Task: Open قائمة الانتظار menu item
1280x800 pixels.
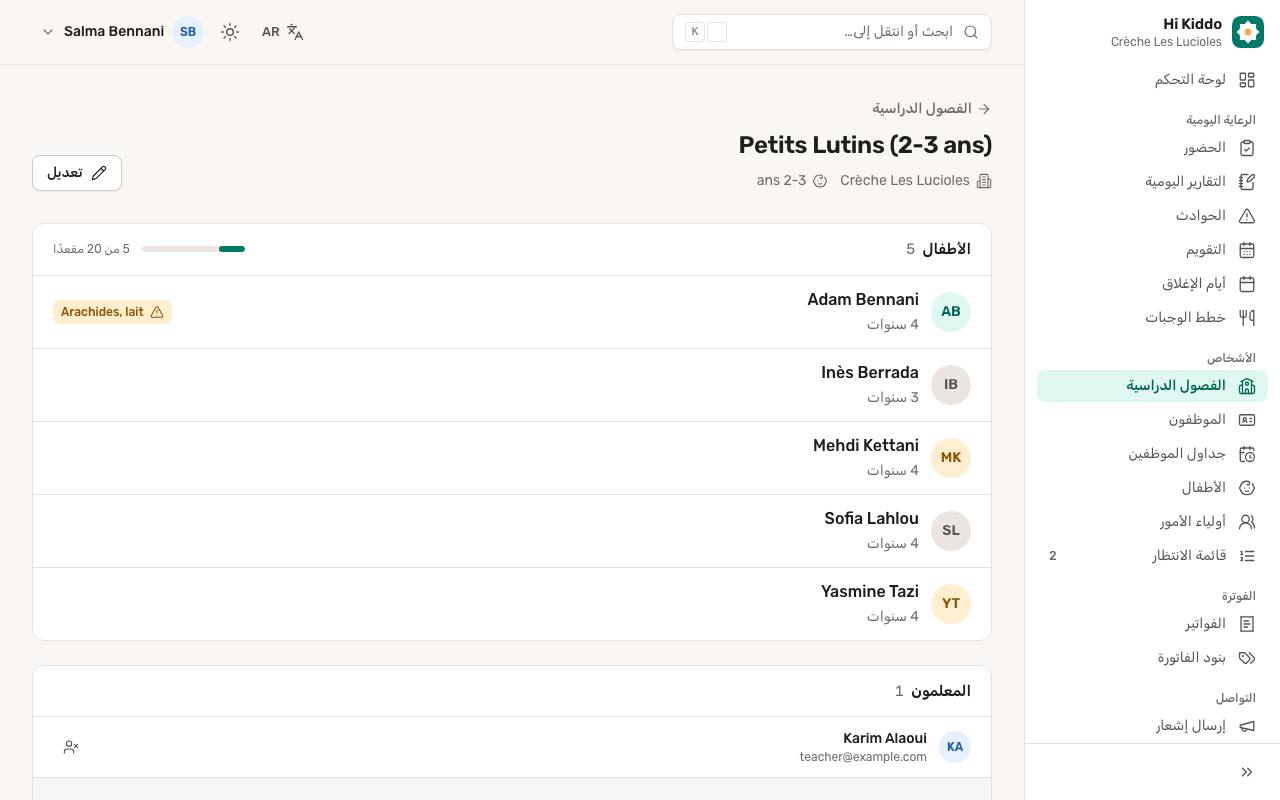Action: (x=1152, y=556)
